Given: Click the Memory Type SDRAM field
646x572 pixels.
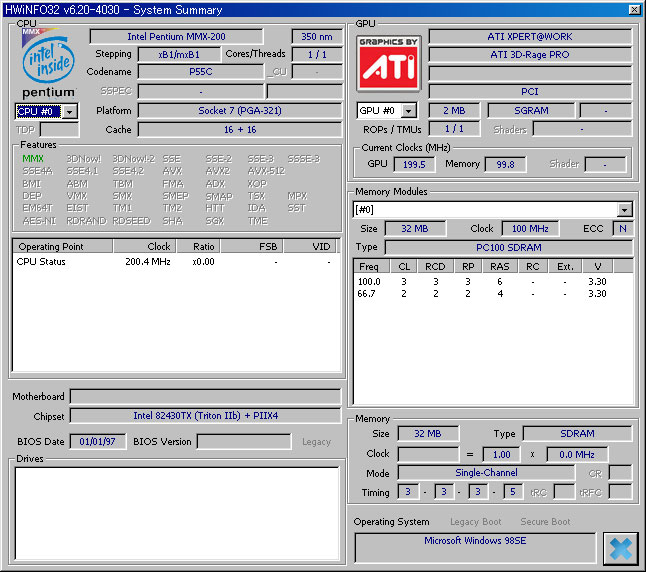Looking at the screenshot, I should point(577,434).
